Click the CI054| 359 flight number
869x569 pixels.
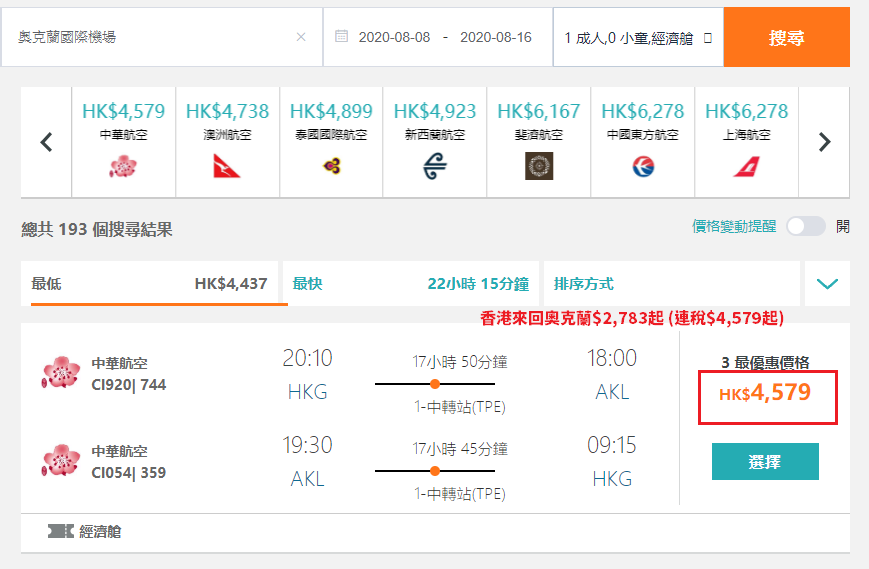click(x=129, y=473)
